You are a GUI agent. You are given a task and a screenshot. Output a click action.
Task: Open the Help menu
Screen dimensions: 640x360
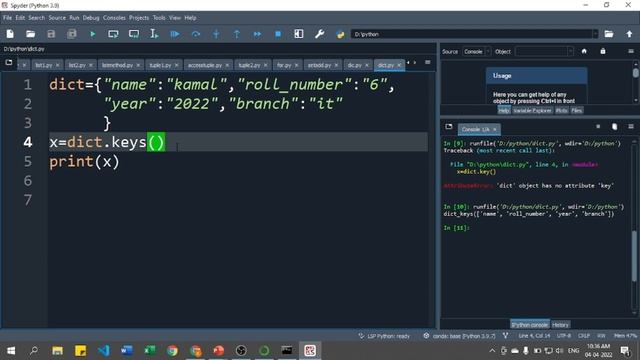click(x=190, y=18)
